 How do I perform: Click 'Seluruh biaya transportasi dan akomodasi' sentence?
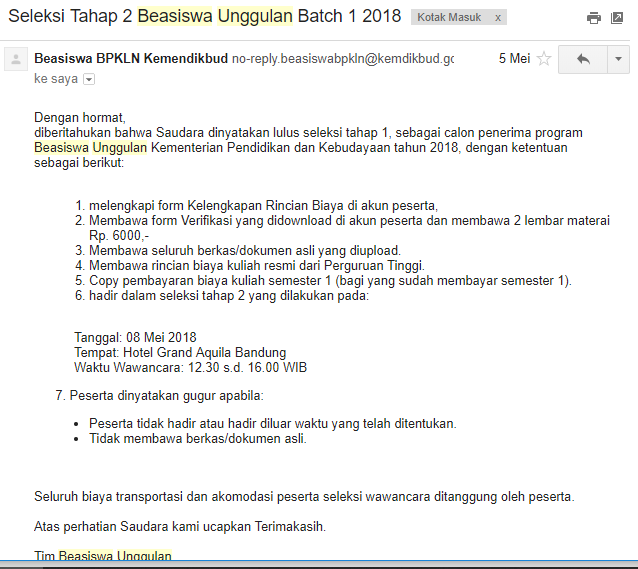click(304, 497)
